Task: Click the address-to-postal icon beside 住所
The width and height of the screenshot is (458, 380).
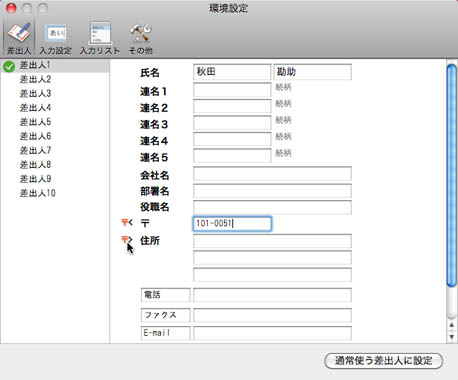Action: tap(127, 240)
